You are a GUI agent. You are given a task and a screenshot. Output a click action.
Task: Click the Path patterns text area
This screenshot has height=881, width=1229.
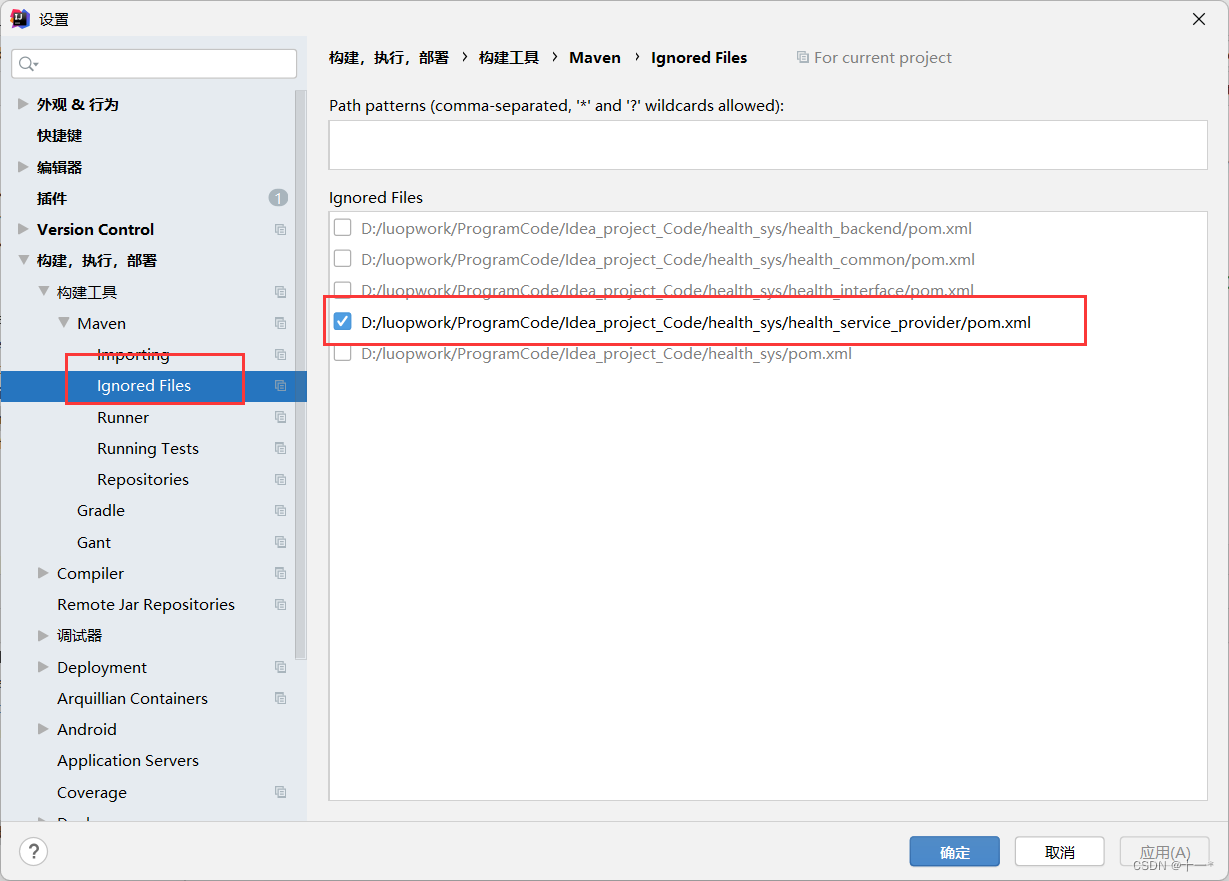click(x=768, y=145)
